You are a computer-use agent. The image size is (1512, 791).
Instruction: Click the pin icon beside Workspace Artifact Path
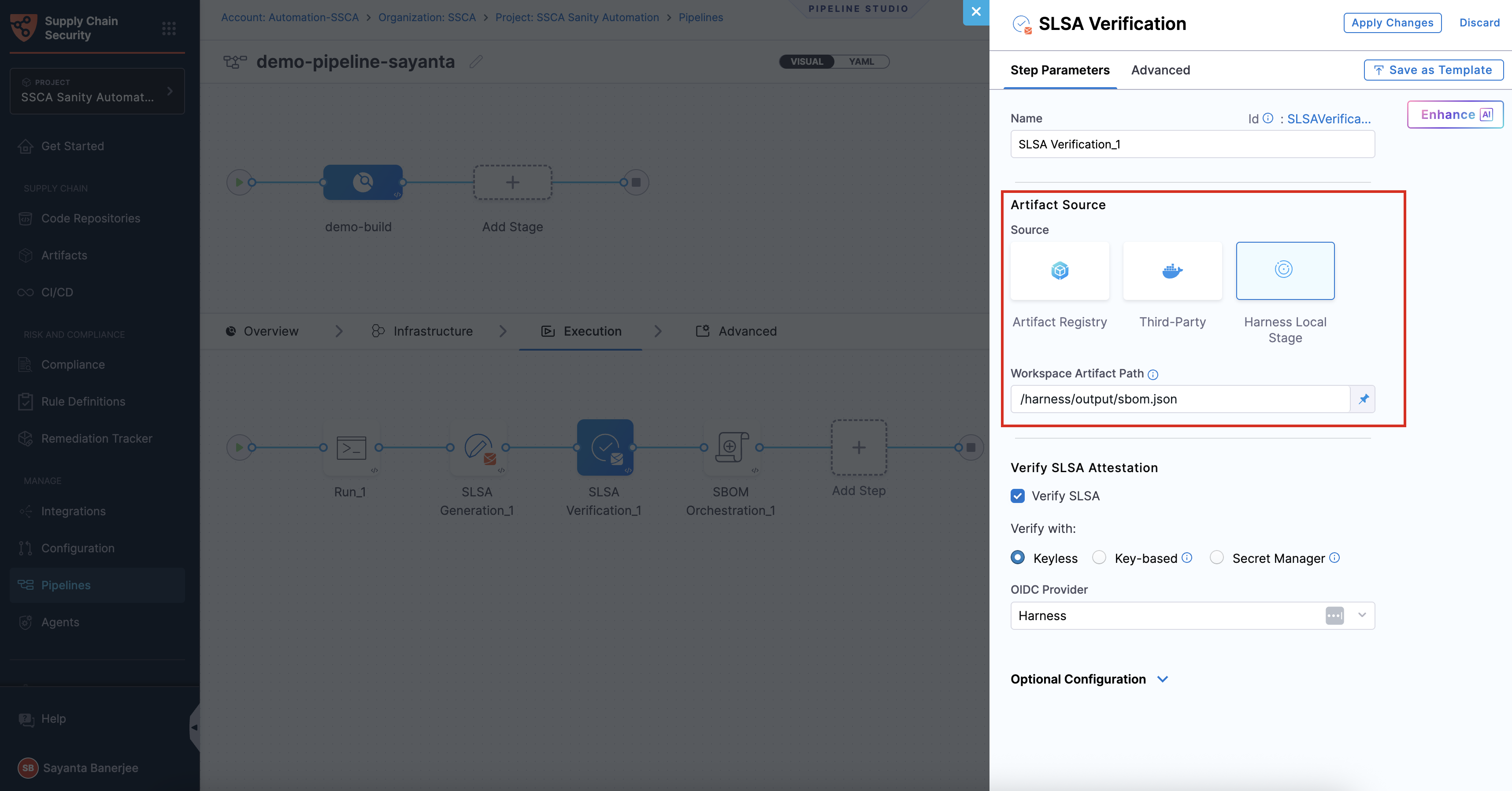click(1363, 399)
